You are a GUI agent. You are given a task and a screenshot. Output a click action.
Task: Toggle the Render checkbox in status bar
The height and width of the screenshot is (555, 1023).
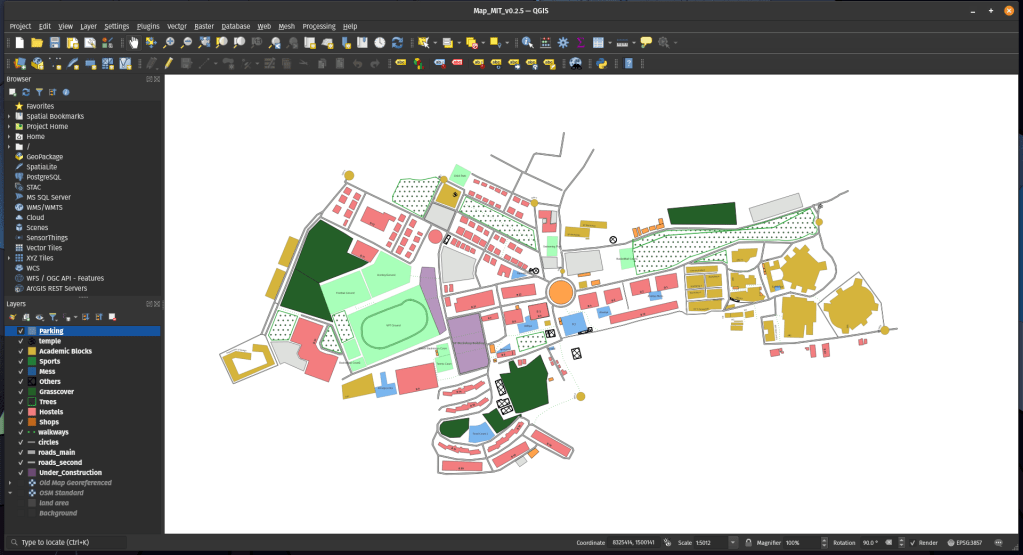click(x=911, y=542)
